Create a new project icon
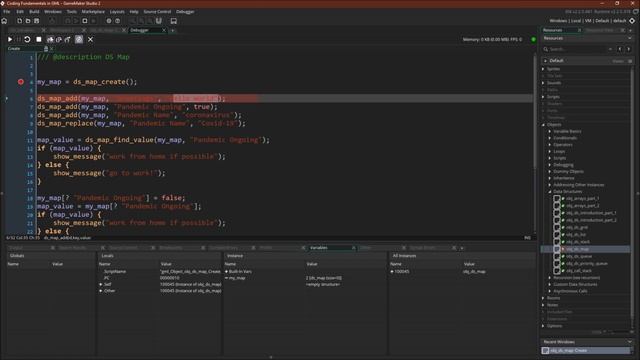The image size is (640, 360). (x=19, y=21)
